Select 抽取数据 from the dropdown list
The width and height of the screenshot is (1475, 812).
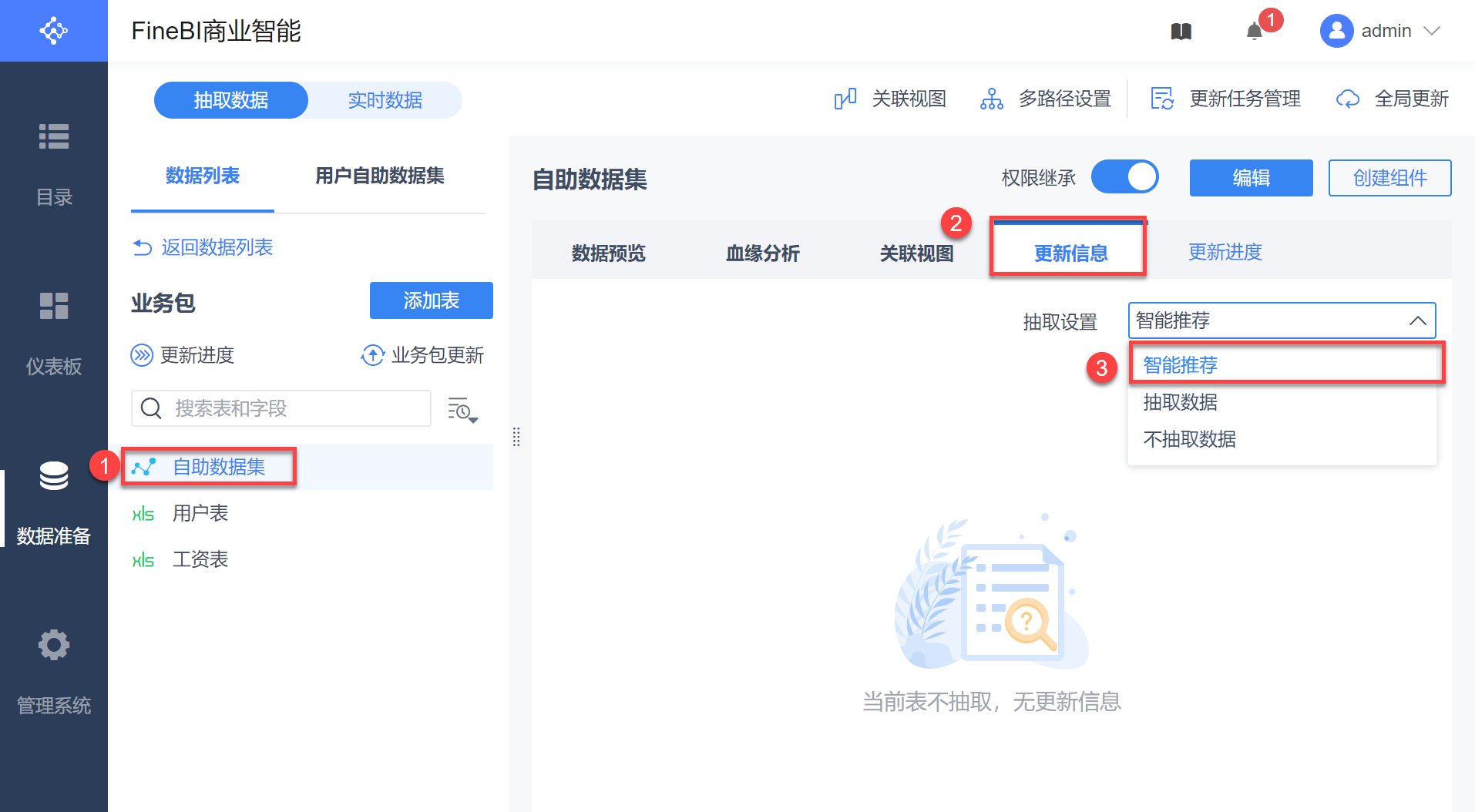coord(1282,402)
